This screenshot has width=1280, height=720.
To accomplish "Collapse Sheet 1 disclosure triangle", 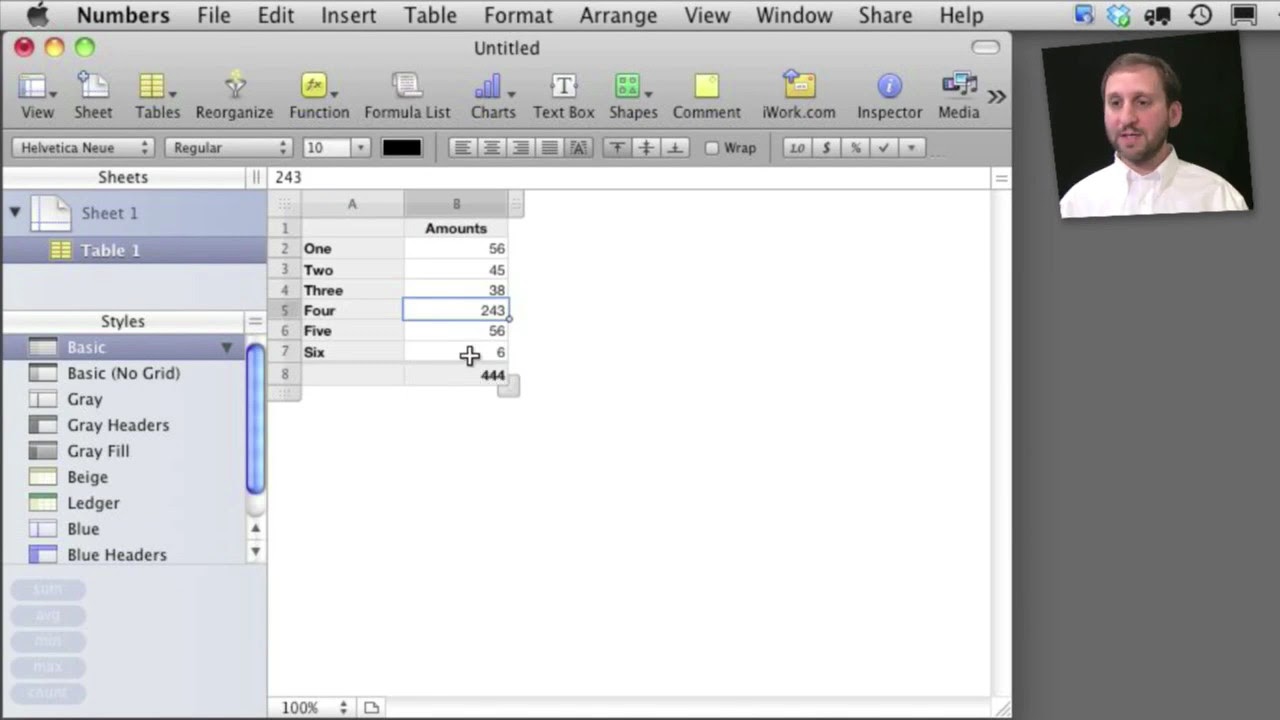I will point(15,212).
